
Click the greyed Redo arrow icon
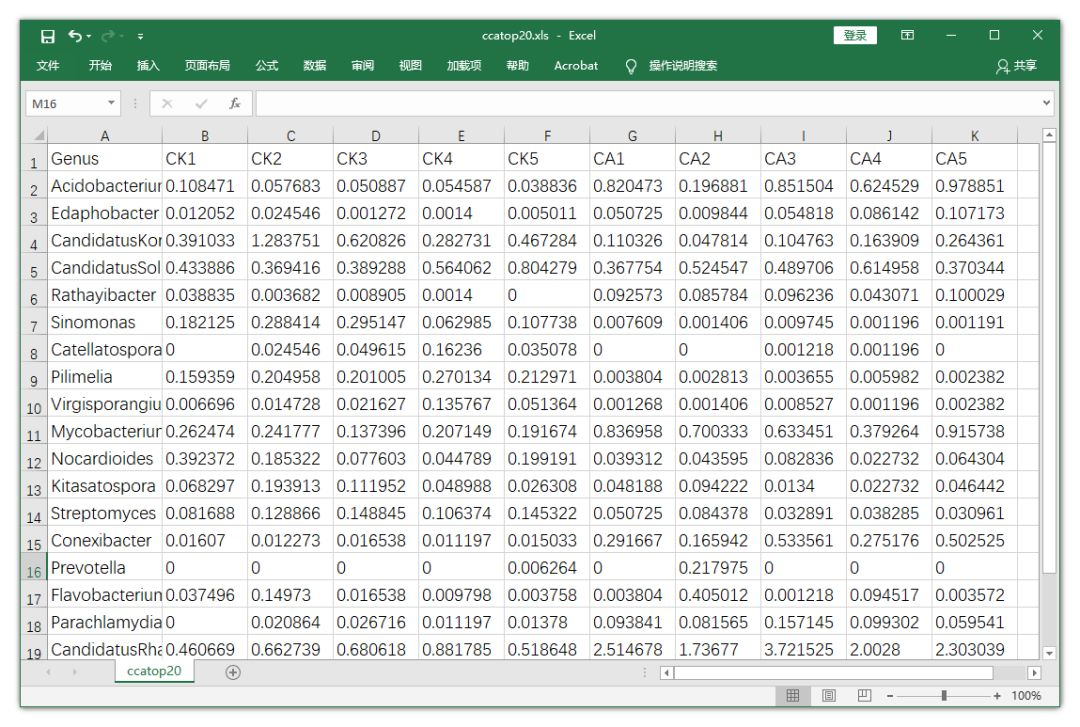point(108,36)
